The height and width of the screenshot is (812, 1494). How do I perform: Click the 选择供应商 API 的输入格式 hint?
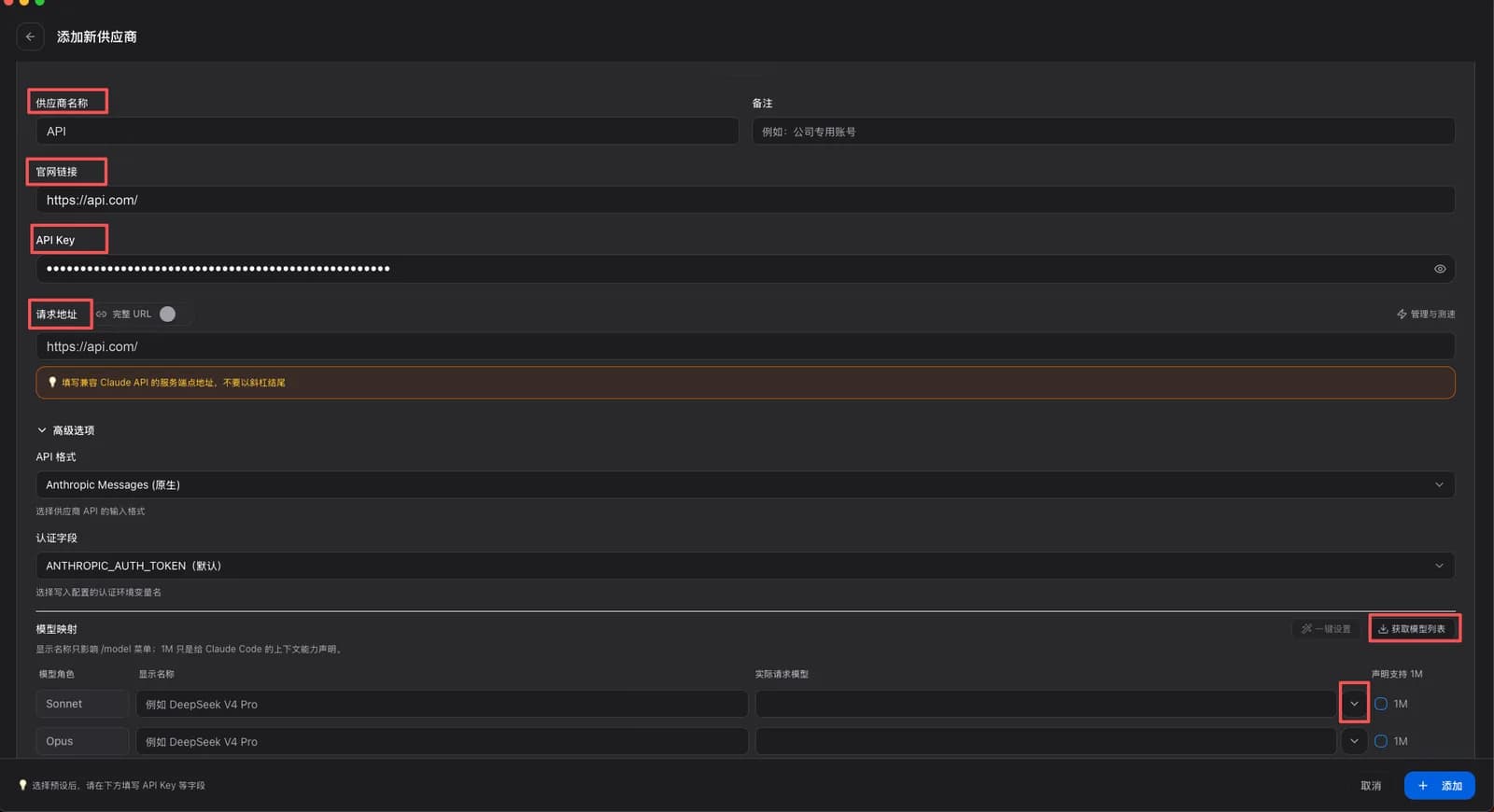(x=91, y=511)
